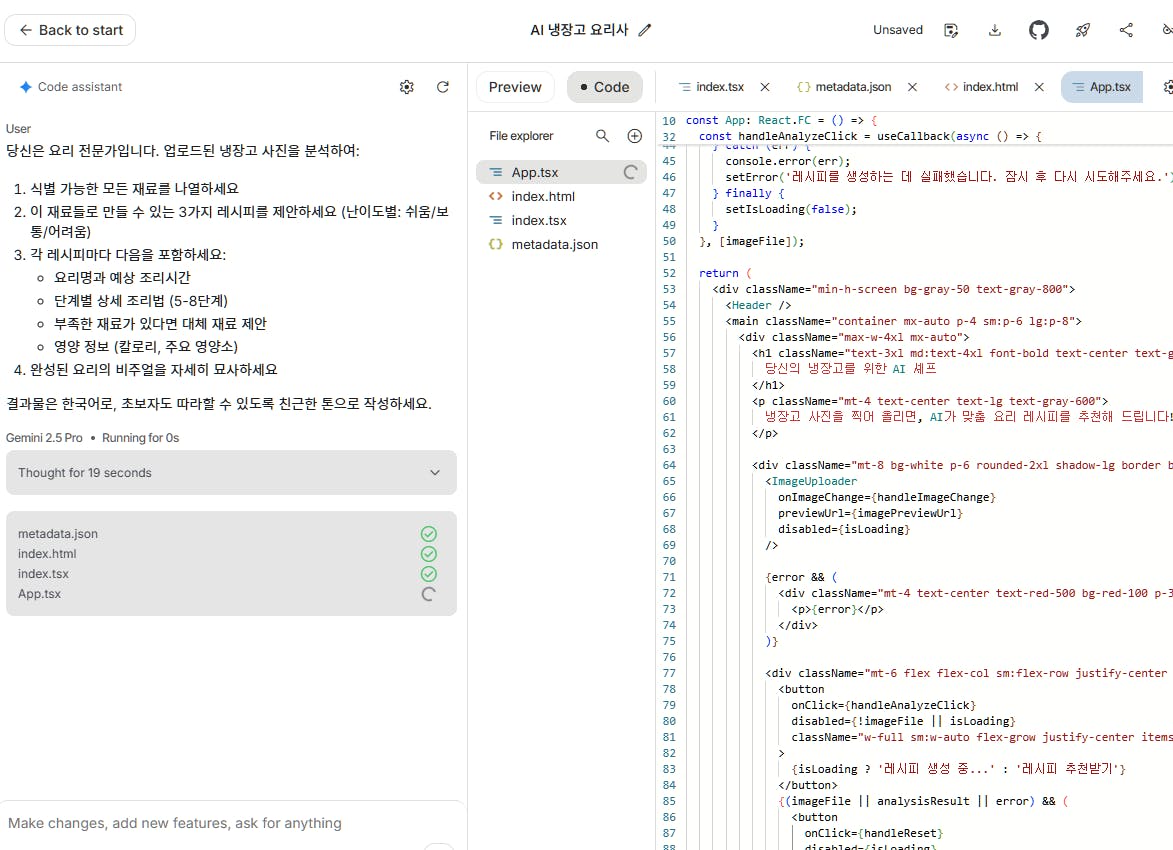Image resolution: width=1173 pixels, height=850 pixels.
Task: Click metadata.json in generated files list
Action: 58,533
